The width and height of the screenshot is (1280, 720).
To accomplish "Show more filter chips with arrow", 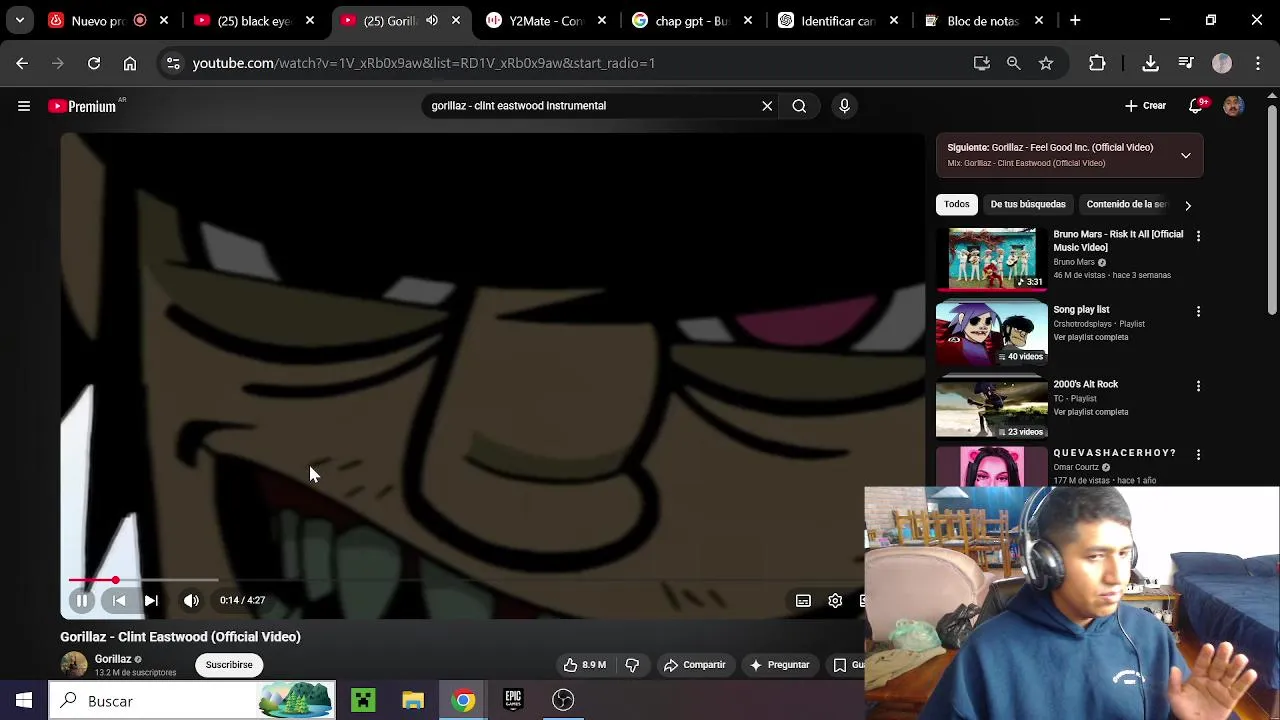I will [1188, 205].
